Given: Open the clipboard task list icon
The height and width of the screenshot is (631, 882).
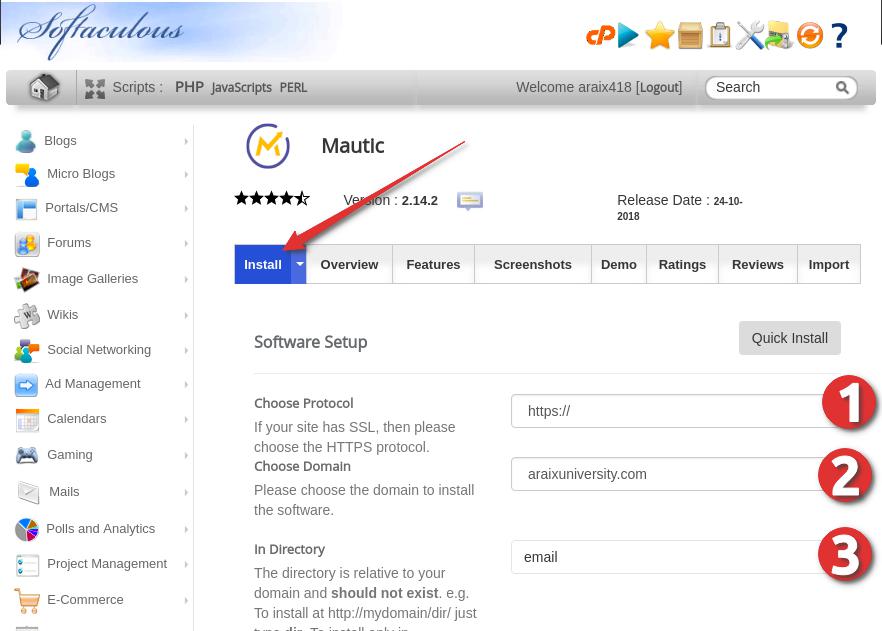Looking at the screenshot, I should [x=720, y=35].
